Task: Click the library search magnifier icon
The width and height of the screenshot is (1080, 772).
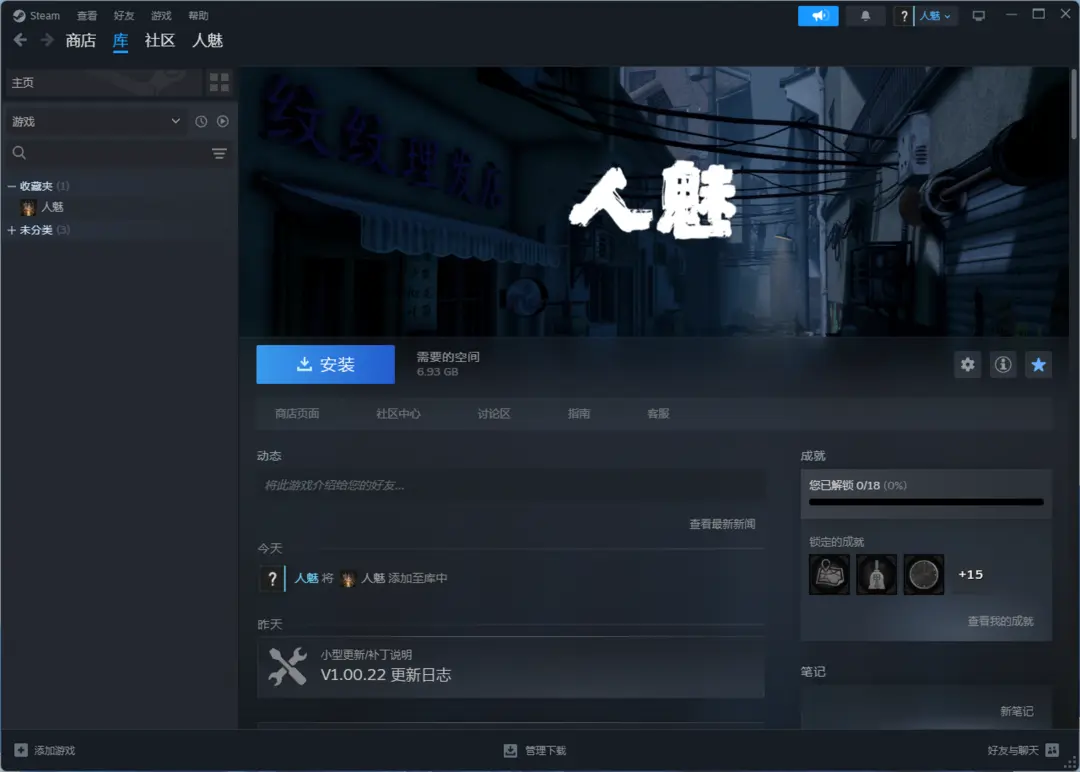Action: (x=19, y=153)
